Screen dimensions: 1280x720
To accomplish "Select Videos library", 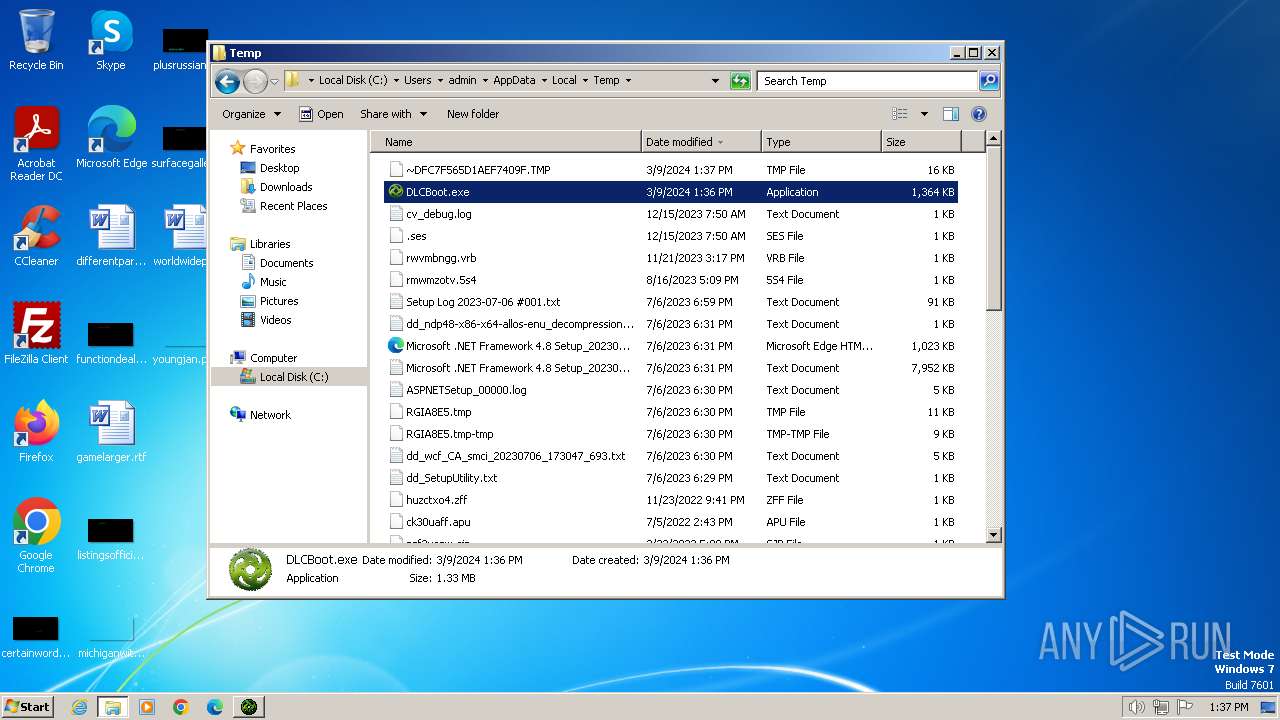I will (x=275, y=320).
